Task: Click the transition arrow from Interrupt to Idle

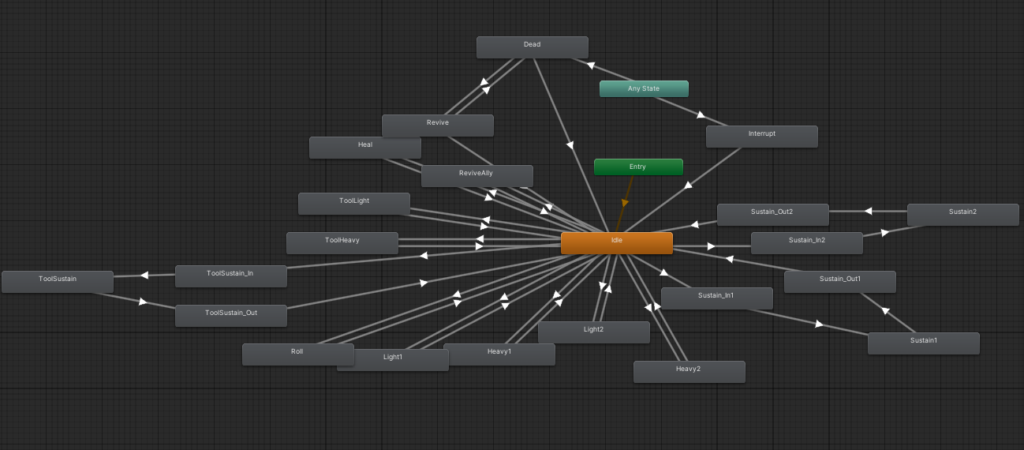Action: [x=688, y=185]
